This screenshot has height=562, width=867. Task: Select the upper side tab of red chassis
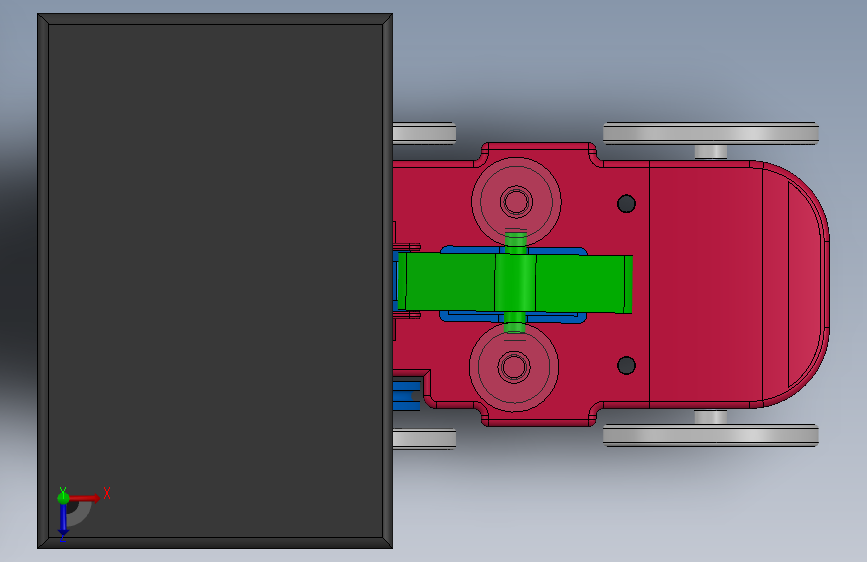coord(539,150)
